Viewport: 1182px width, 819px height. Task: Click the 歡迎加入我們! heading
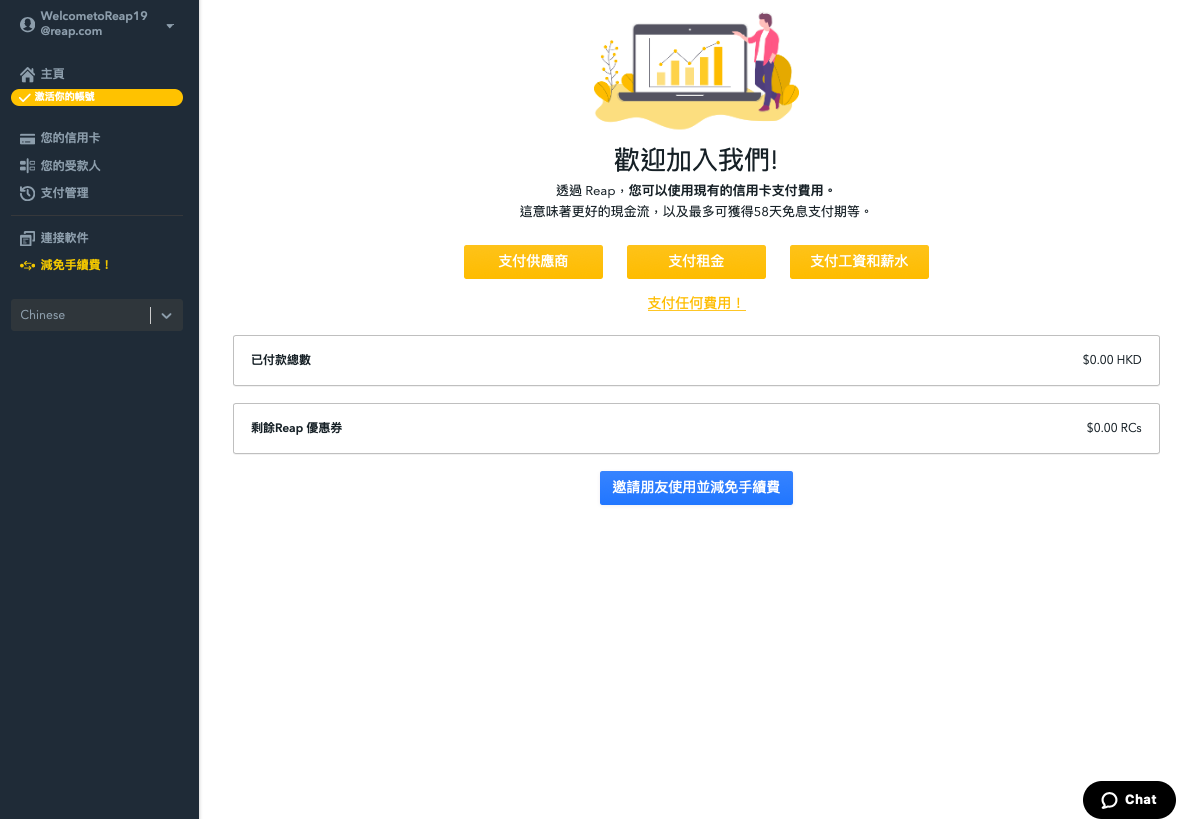(696, 160)
